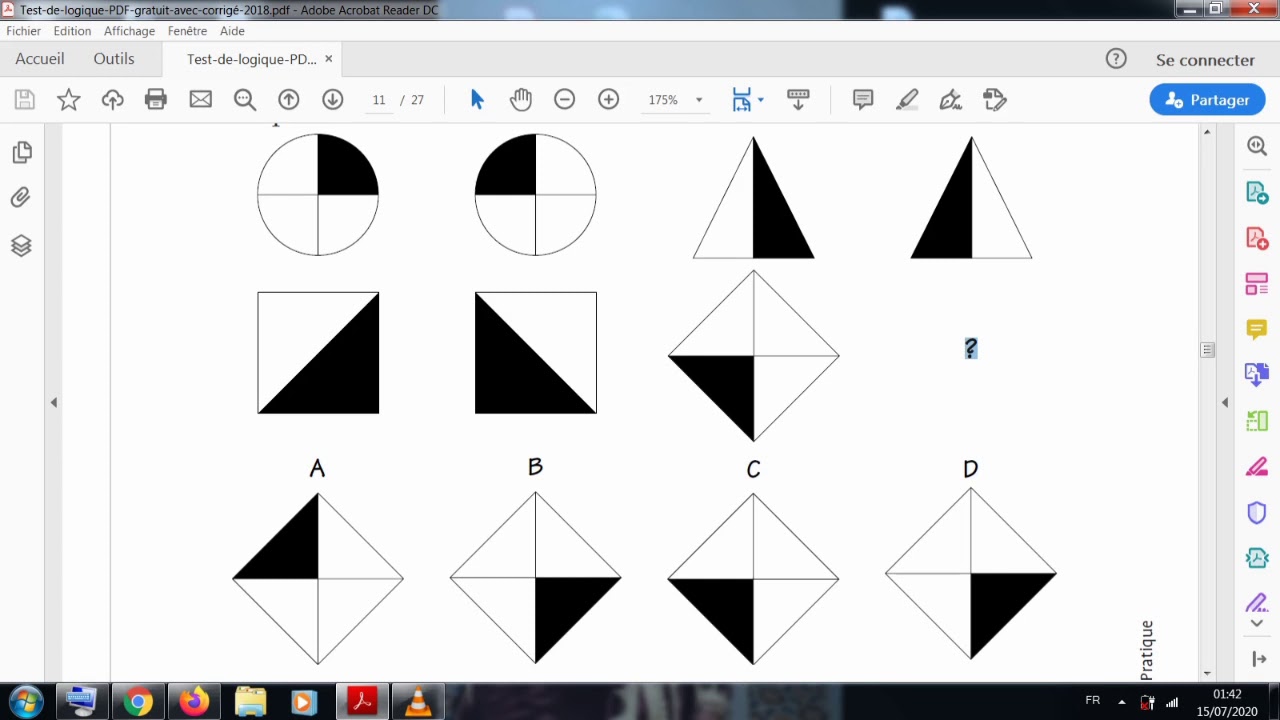Click the Save file icon

(x=25, y=100)
